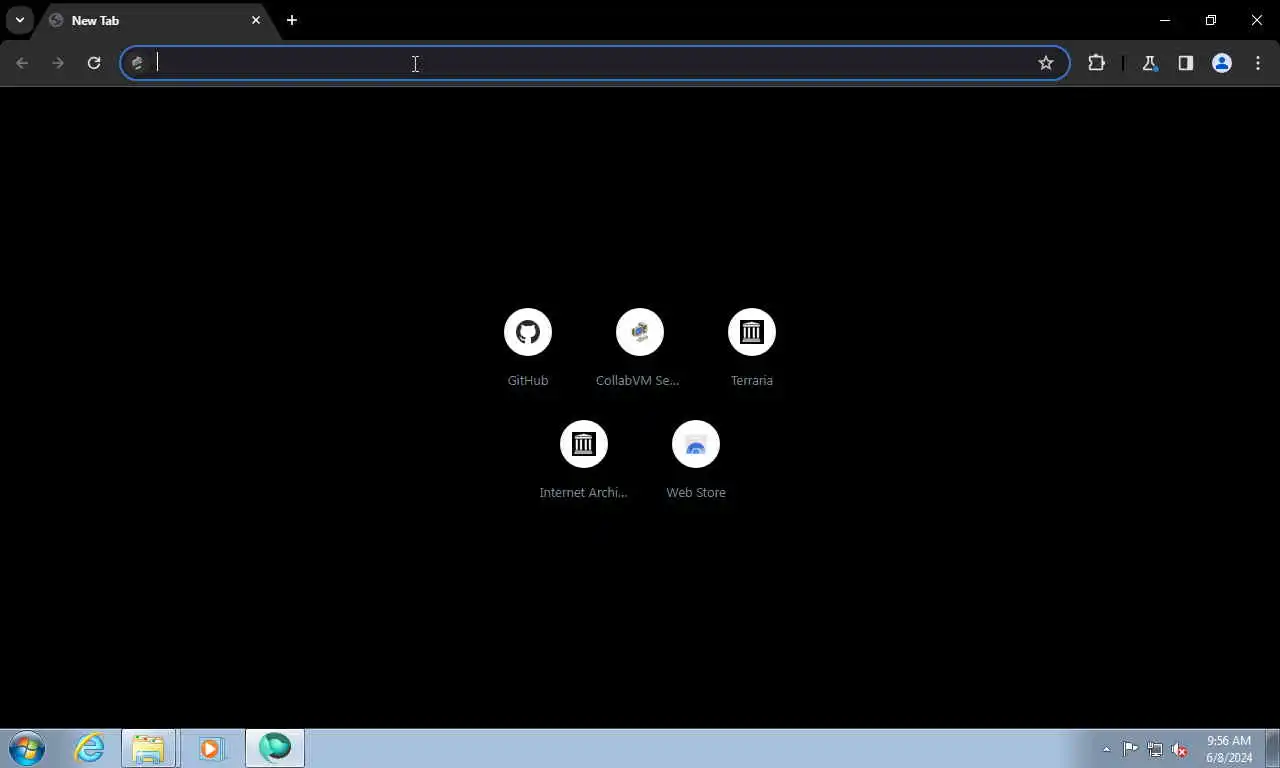The height and width of the screenshot is (768, 1280).
Task: Click the Web Store label text
Action: [x=696, y=492]
